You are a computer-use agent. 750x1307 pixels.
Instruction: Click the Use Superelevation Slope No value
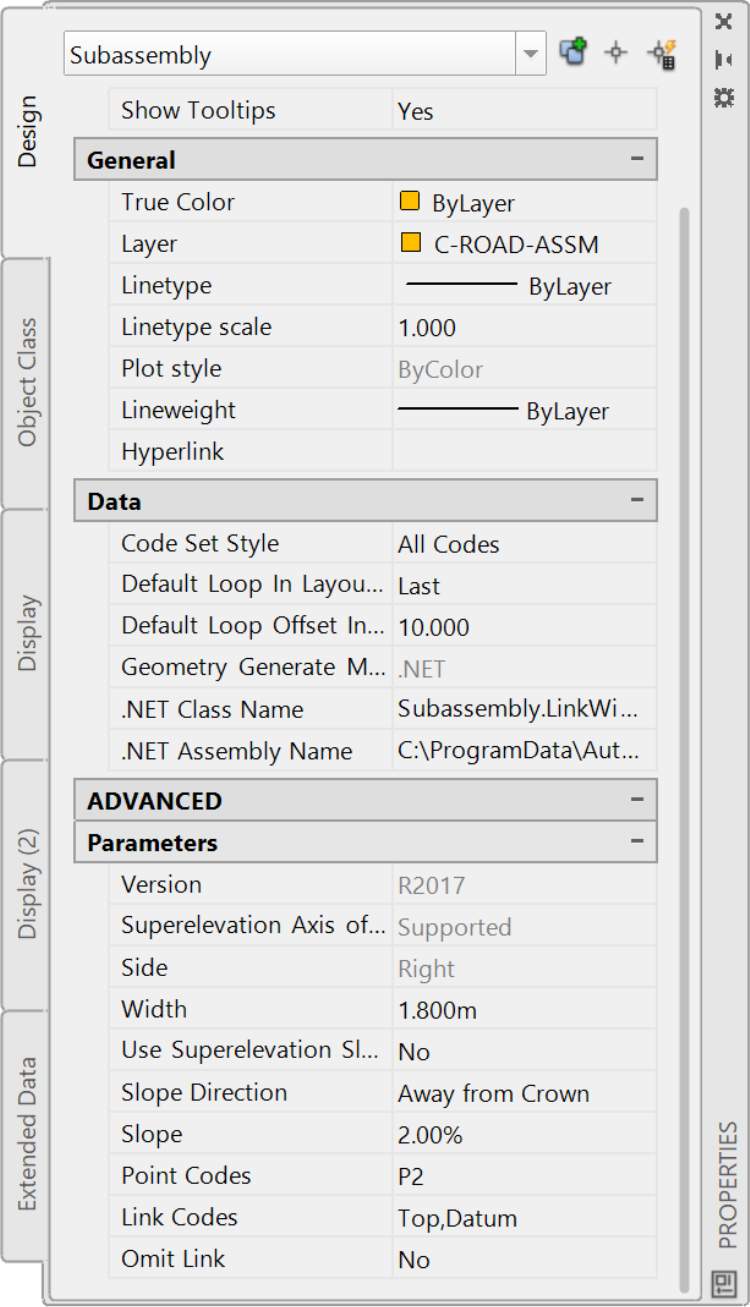coord(524,1051)
